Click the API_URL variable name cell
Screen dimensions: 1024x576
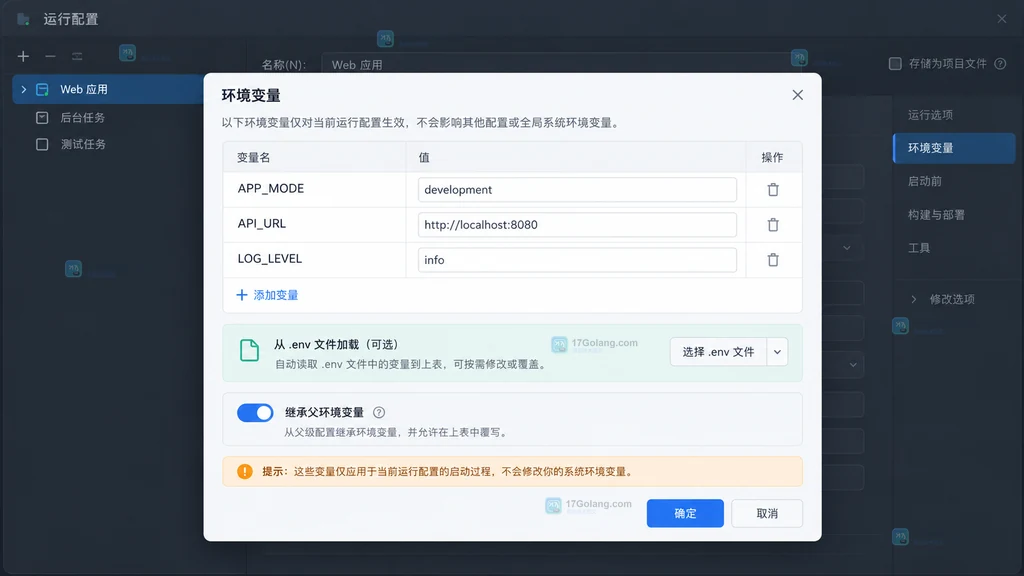point(314,225)
